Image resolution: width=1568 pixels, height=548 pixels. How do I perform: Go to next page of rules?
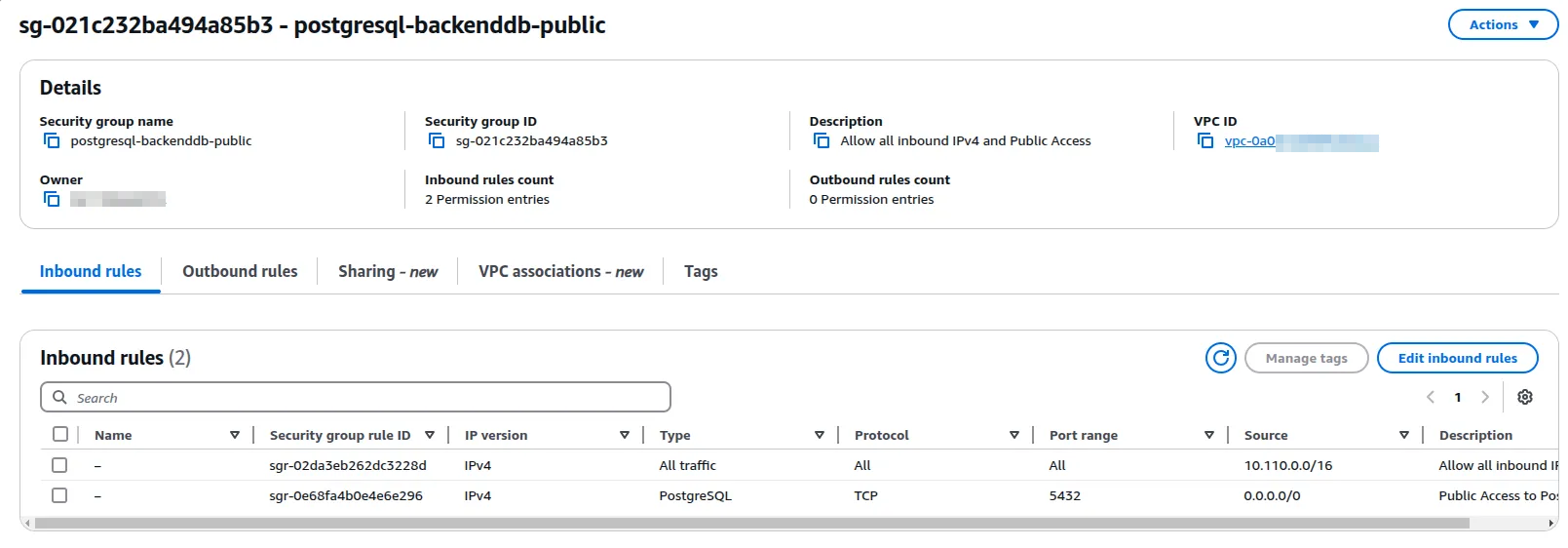point(1484,397)
